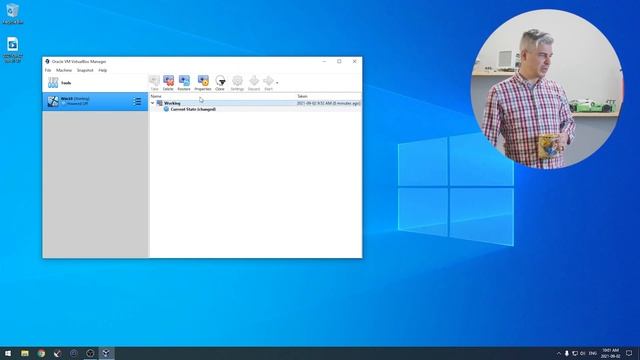Click the Delete snapshot toolbar icon
The width and height of the screenshot is (640, 360).
click(x=168, y=83)
